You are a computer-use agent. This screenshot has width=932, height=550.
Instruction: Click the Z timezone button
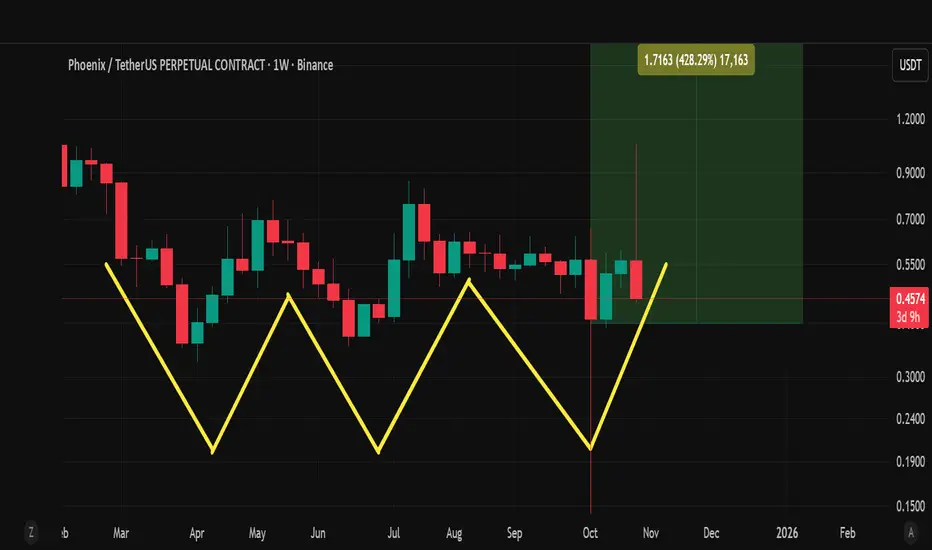[32, 532]
